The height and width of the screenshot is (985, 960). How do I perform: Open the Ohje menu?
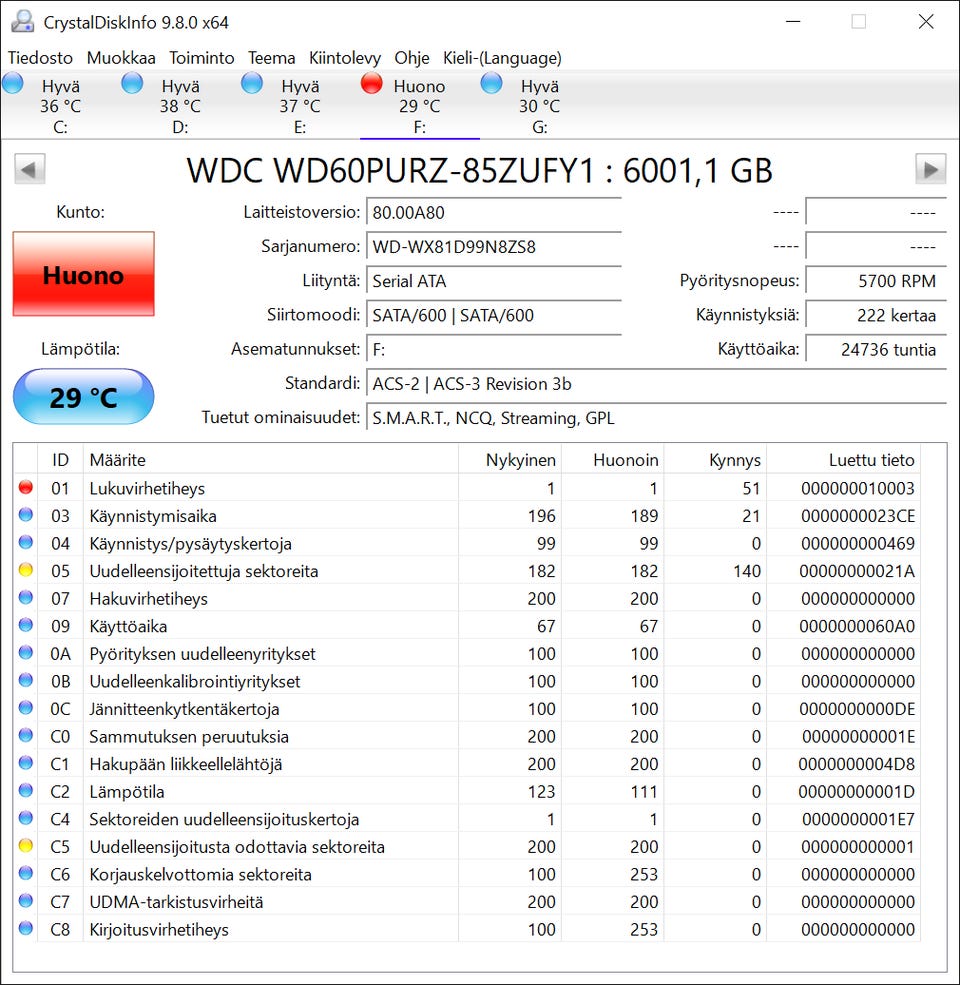click(412, 58)
